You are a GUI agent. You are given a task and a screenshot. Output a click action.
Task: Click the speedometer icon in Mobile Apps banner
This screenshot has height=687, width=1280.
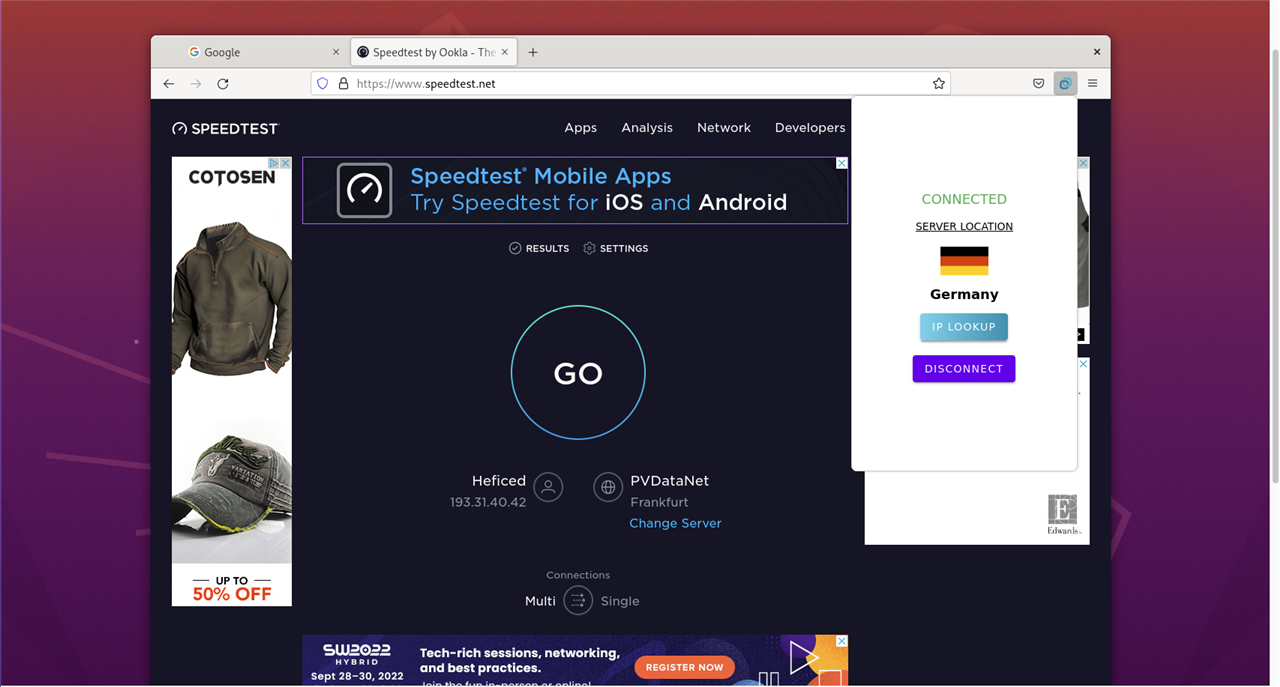[365, 190]
